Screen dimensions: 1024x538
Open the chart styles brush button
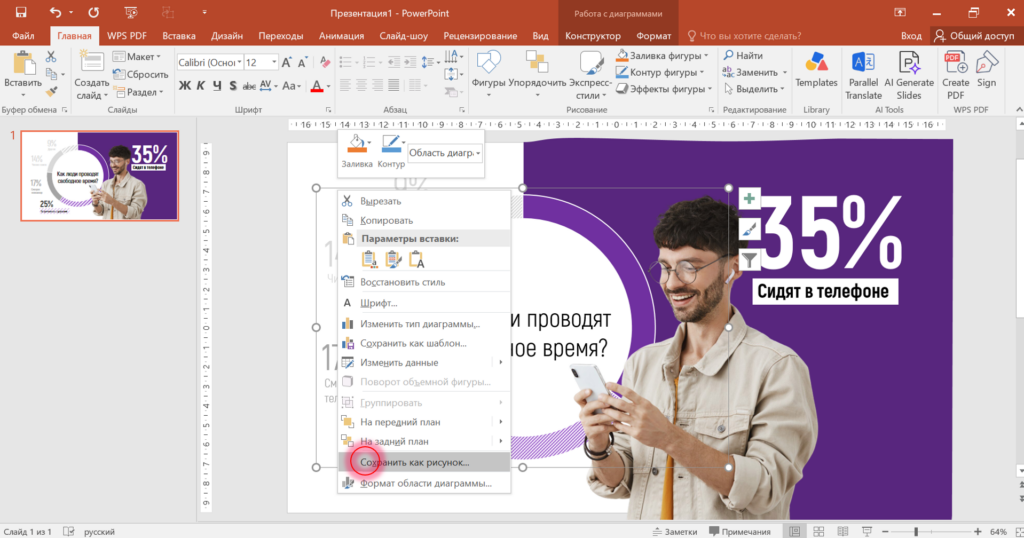pyautogui.click(x=749, y=229)
